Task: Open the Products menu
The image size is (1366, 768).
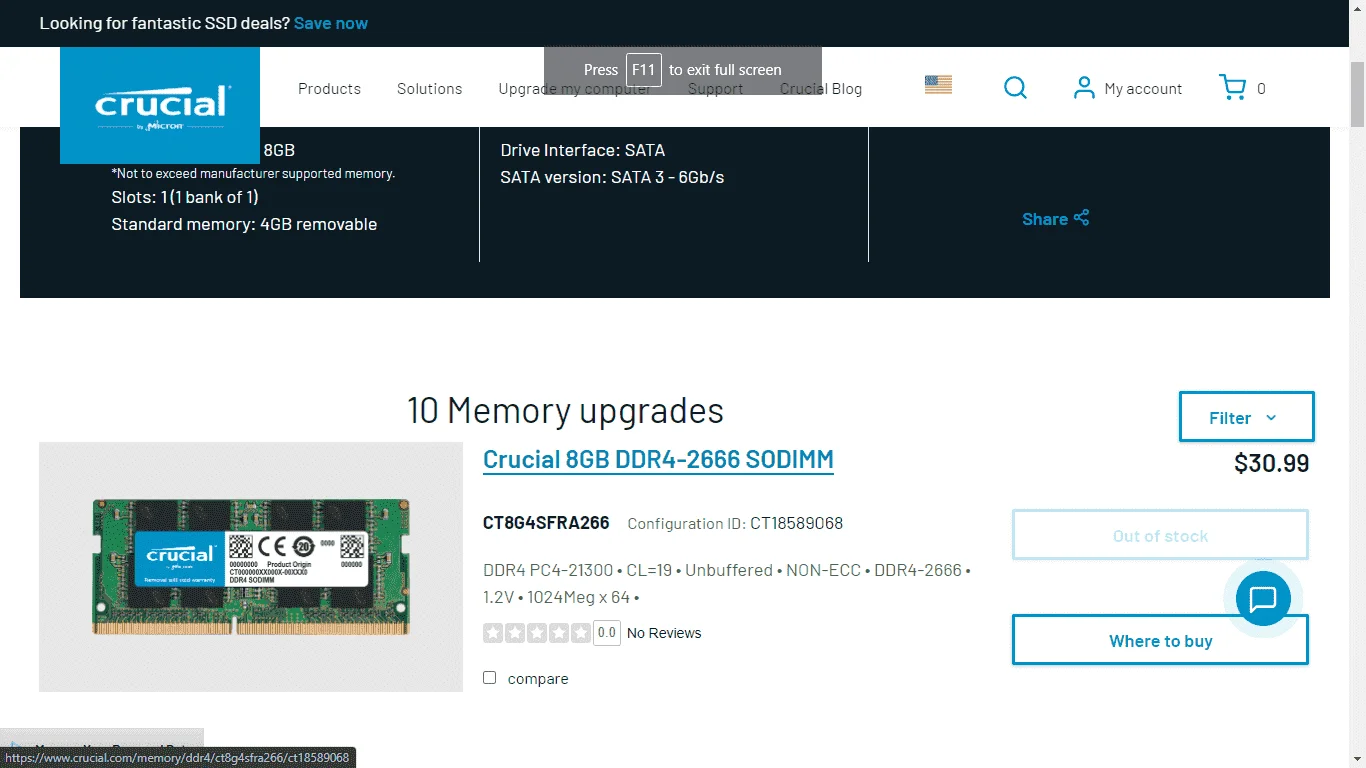Action: coord(329,89)
